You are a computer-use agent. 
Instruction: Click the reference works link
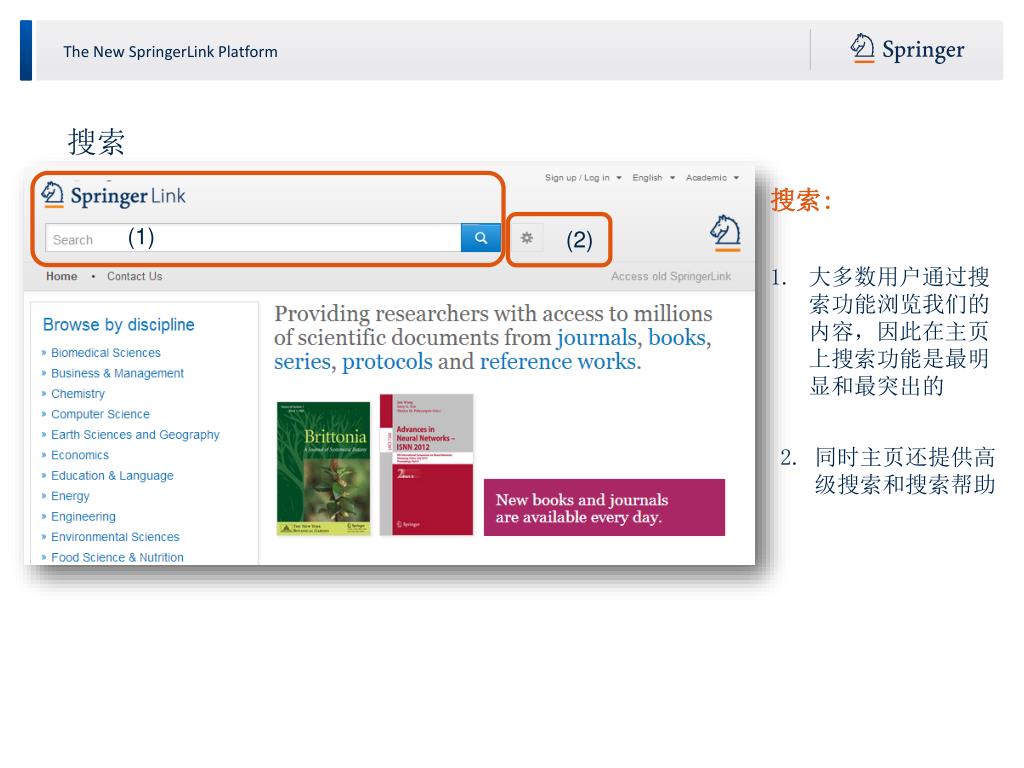558,362
